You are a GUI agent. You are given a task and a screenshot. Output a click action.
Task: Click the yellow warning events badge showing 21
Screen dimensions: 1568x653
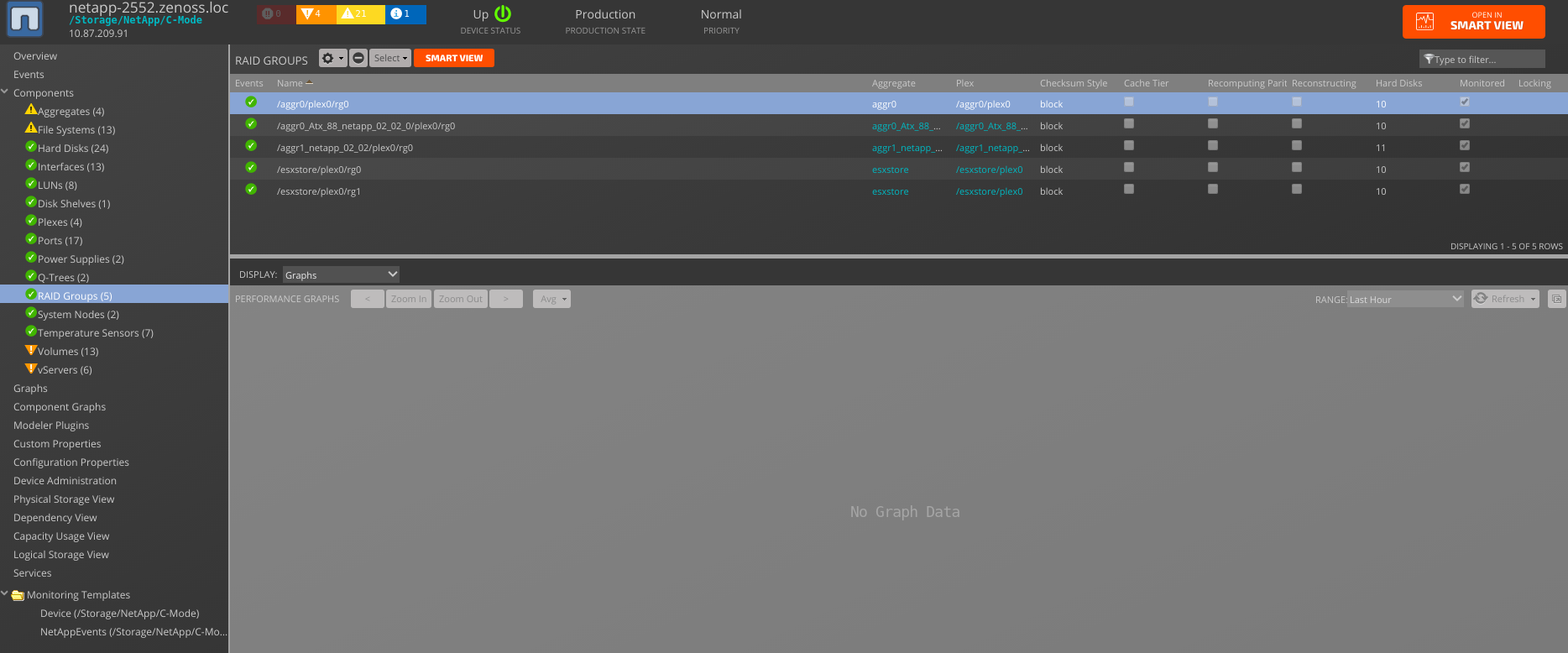pyautogui.click(x=360, y=13)
